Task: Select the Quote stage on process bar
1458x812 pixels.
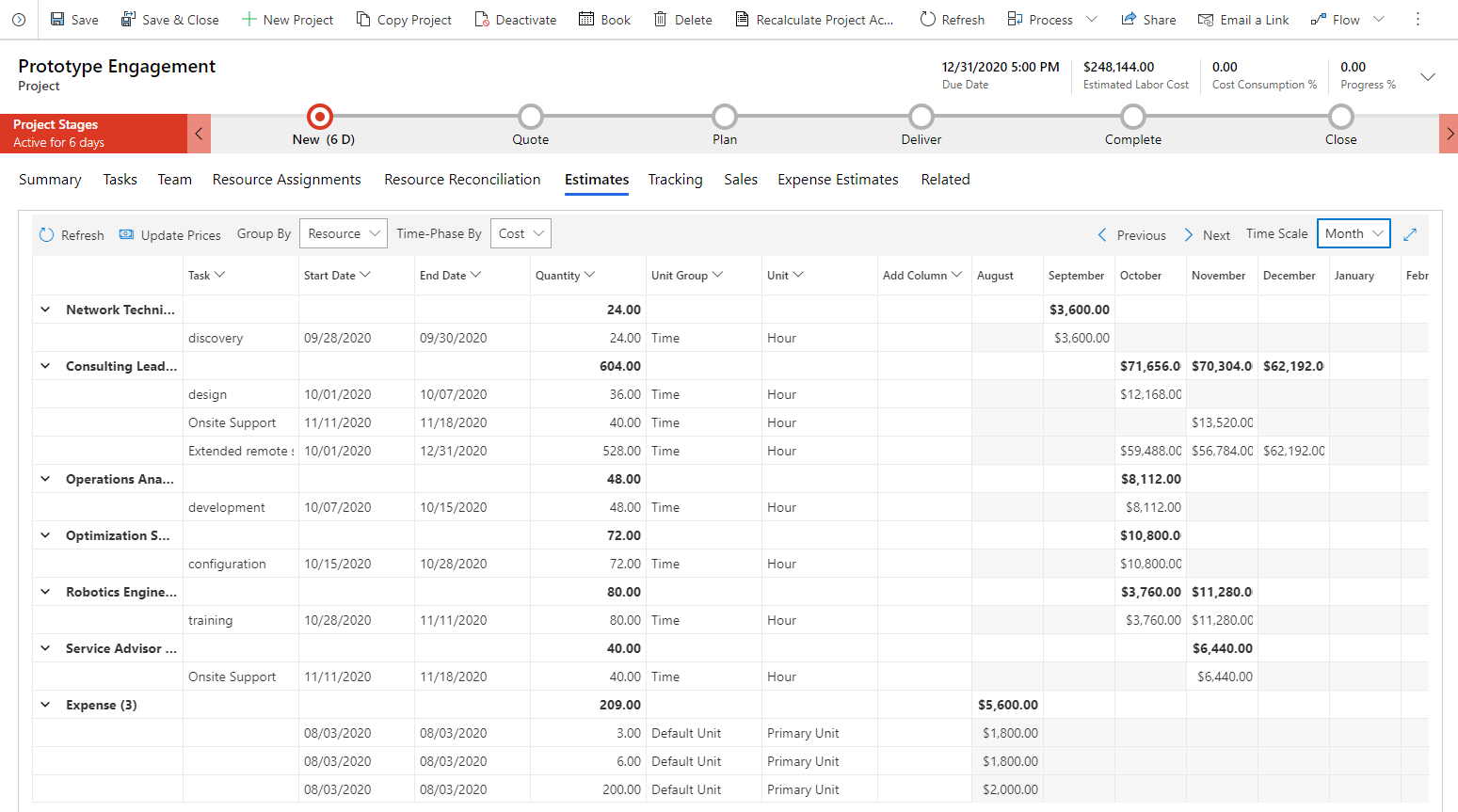Action: (x=531, y=117)
